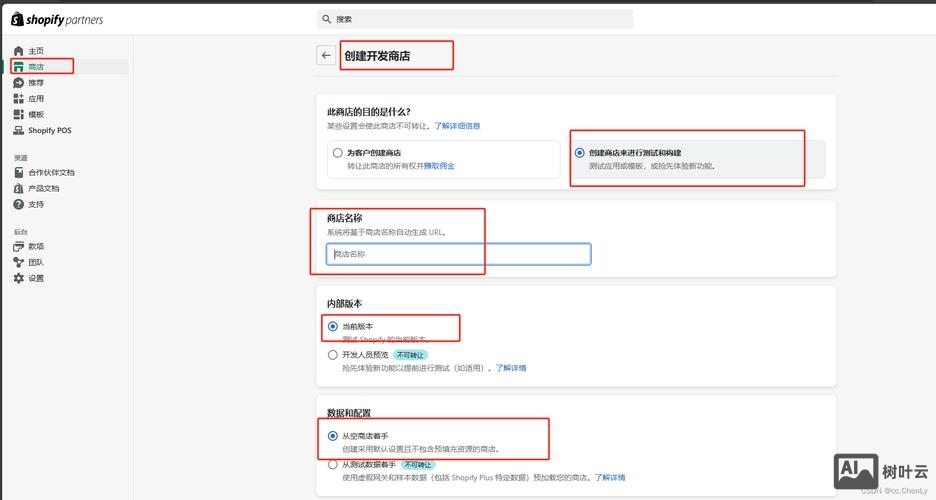Click the help icon beside 支持
Screen dimensions: 936x500
(x=19, y=204)
